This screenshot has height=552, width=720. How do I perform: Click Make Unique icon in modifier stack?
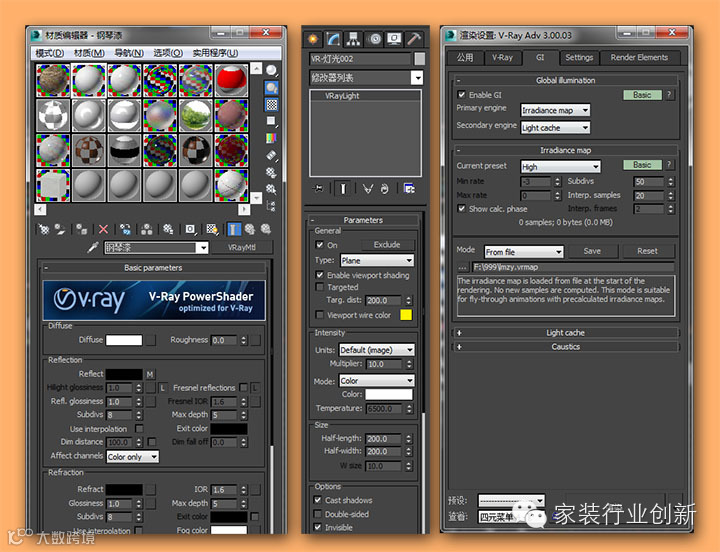coord(367,188)
